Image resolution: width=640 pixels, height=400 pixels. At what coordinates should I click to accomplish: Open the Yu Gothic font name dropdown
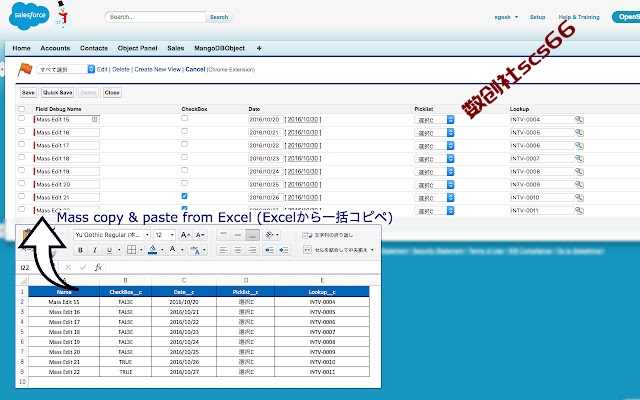click(147, 235)
